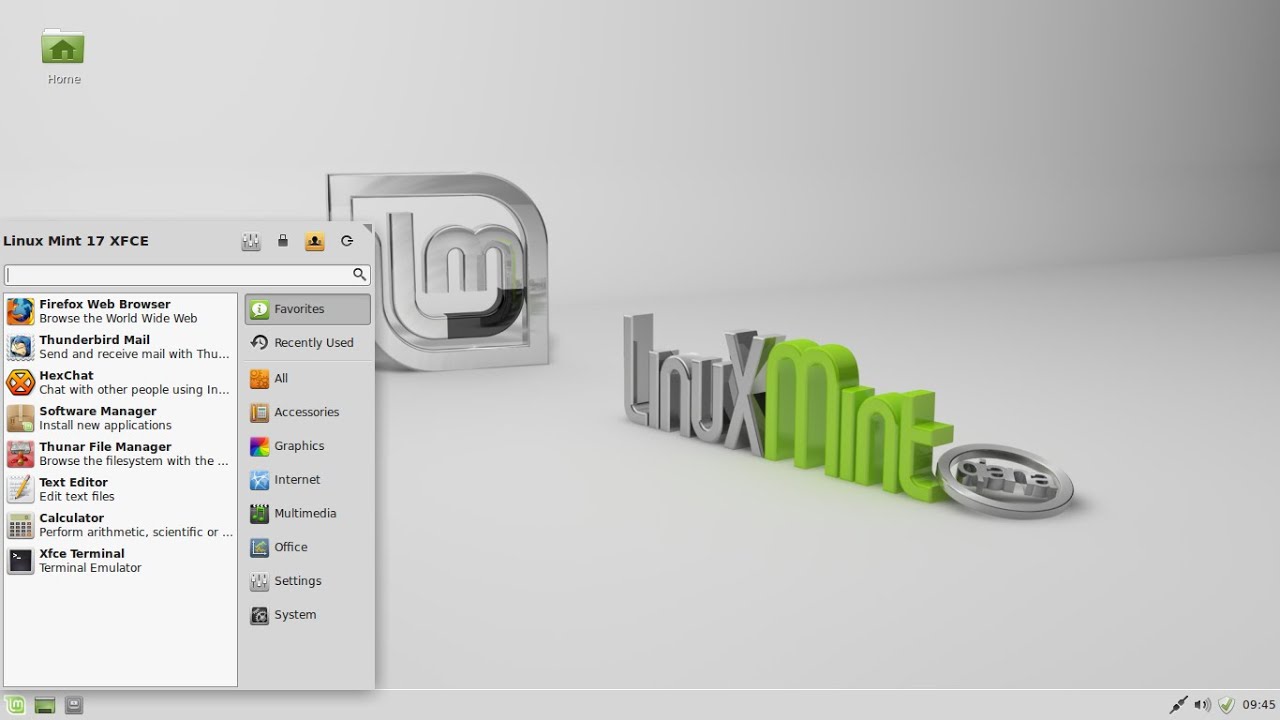
Task: Lock the screen with the padlock icon
Action: point(283,241)
